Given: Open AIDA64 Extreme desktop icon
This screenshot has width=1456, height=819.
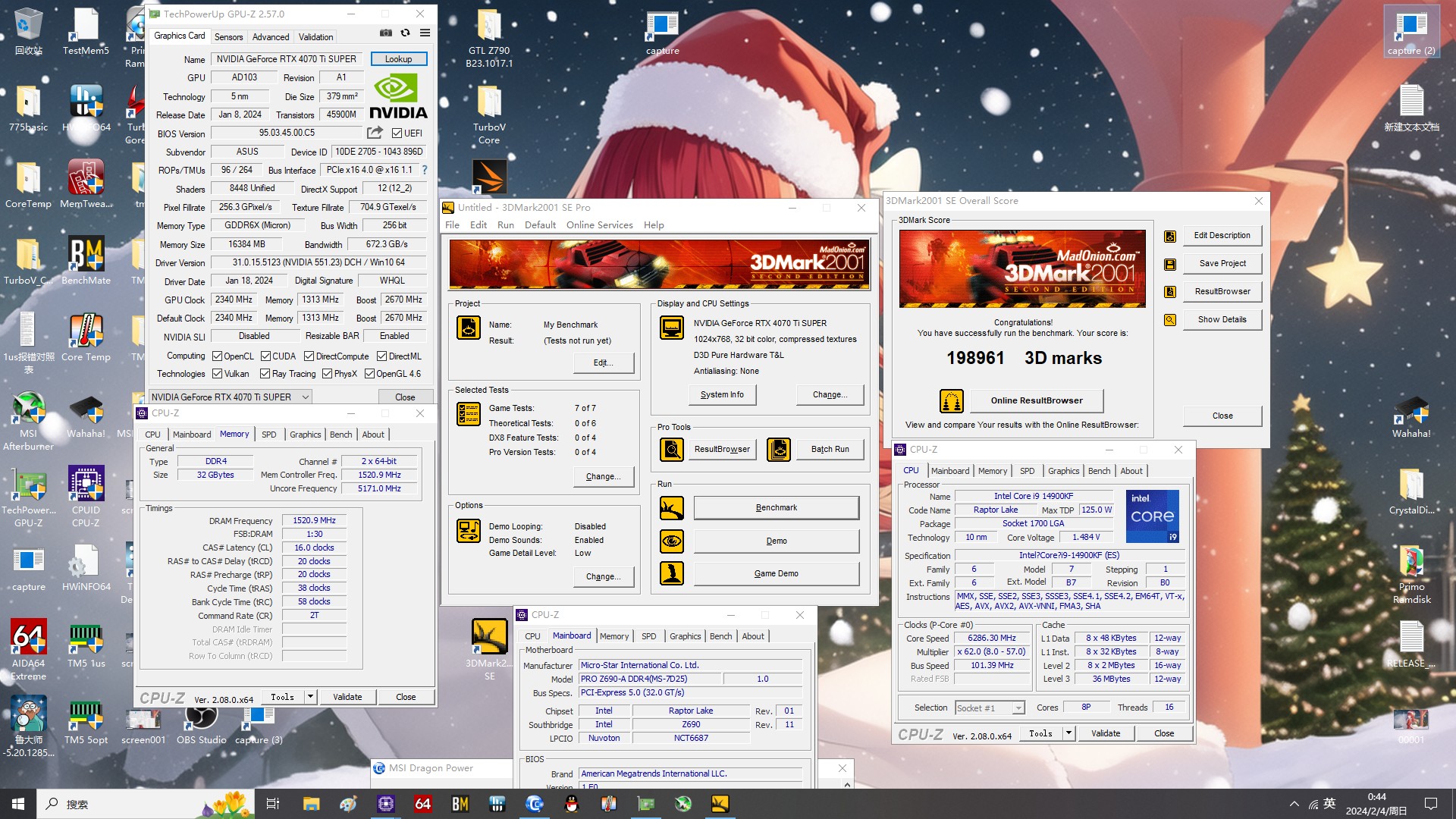Looking at the screenshot, I should [x=28, y=649].
